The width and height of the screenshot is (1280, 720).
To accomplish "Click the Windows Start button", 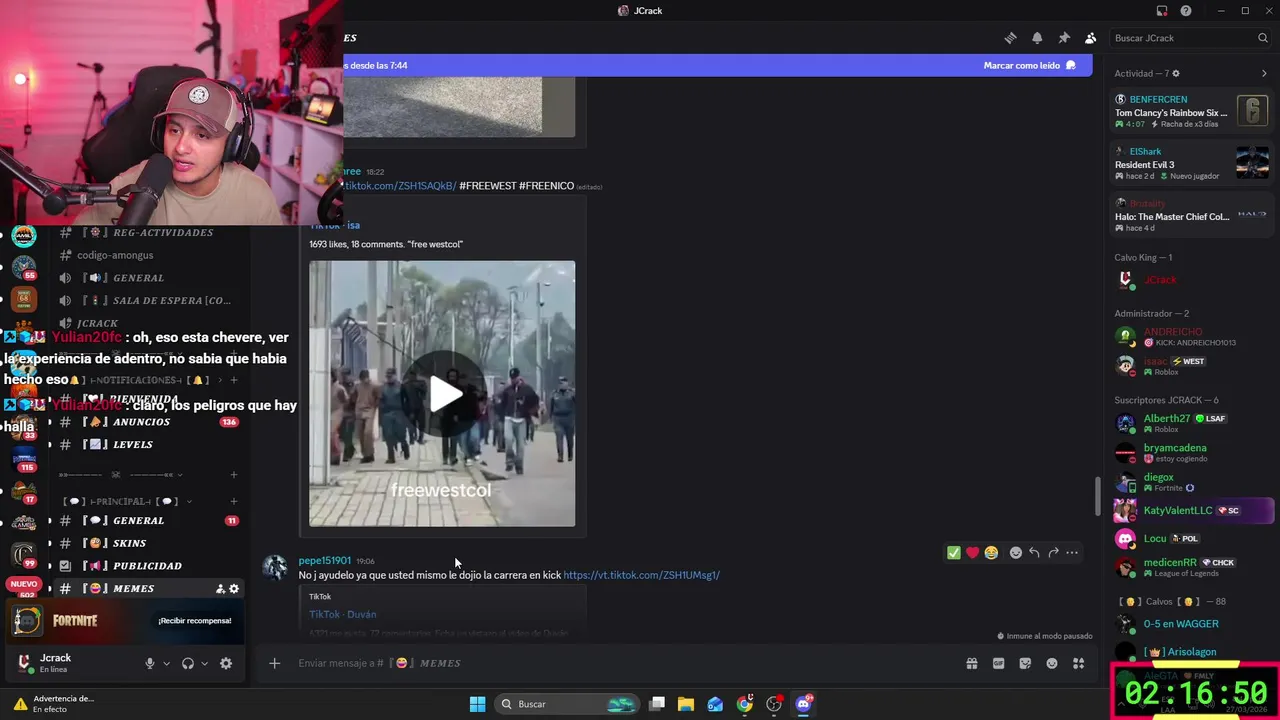I will (x=477, y=704).
